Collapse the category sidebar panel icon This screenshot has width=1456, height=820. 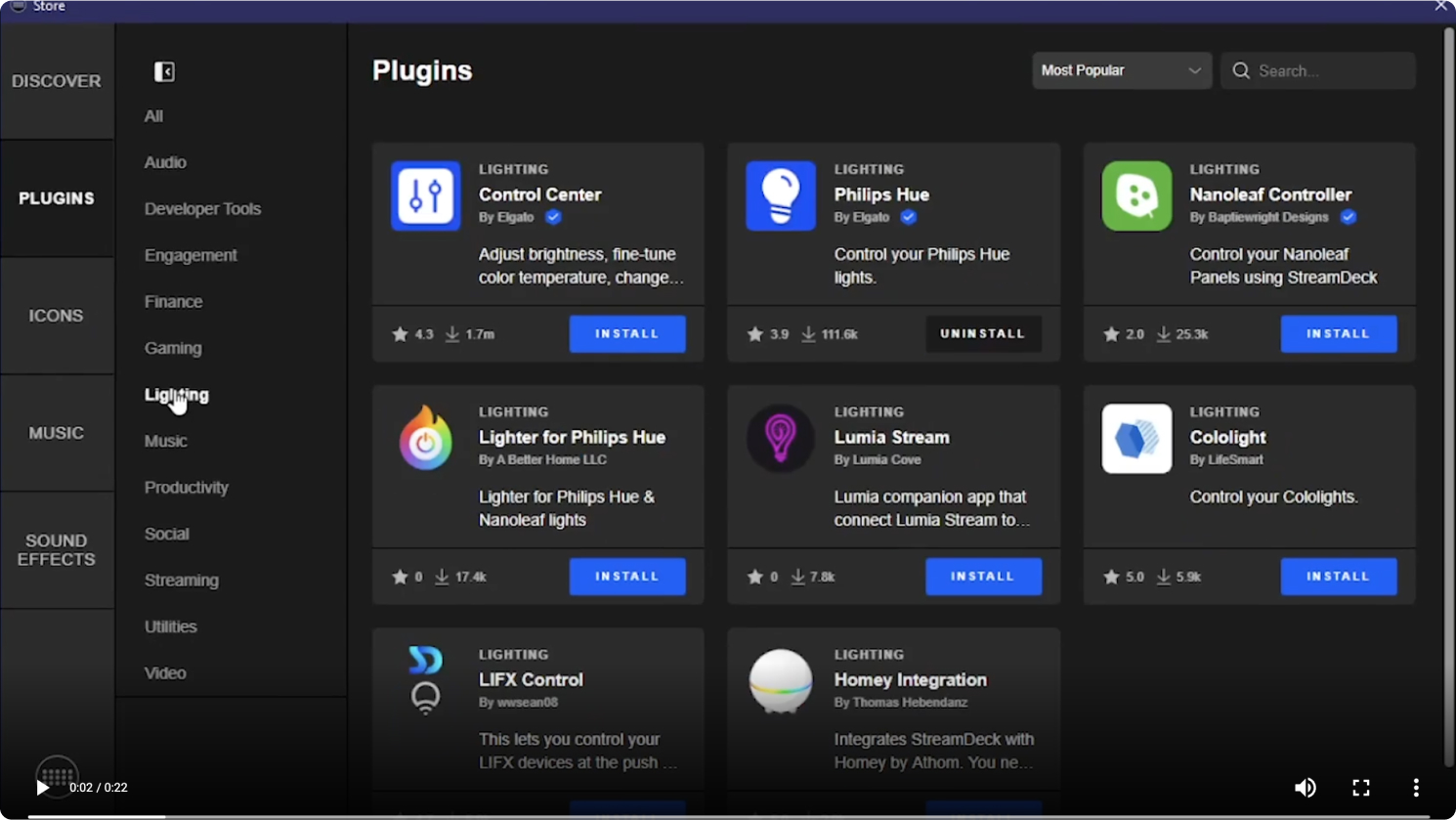(164, 72)
